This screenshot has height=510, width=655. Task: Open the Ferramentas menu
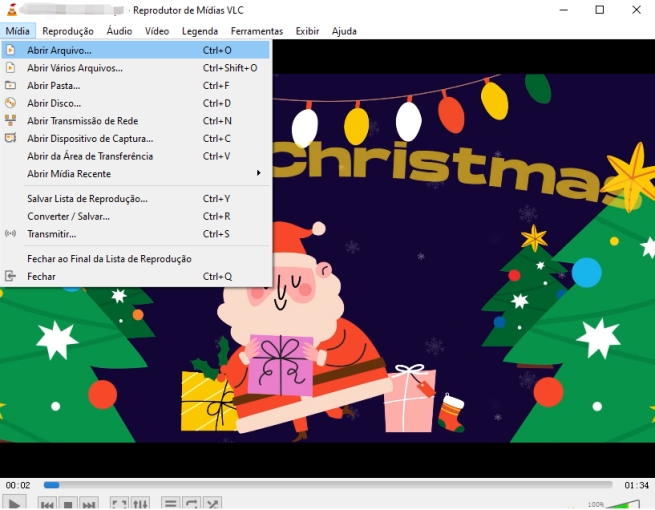[x=257, y=31]
